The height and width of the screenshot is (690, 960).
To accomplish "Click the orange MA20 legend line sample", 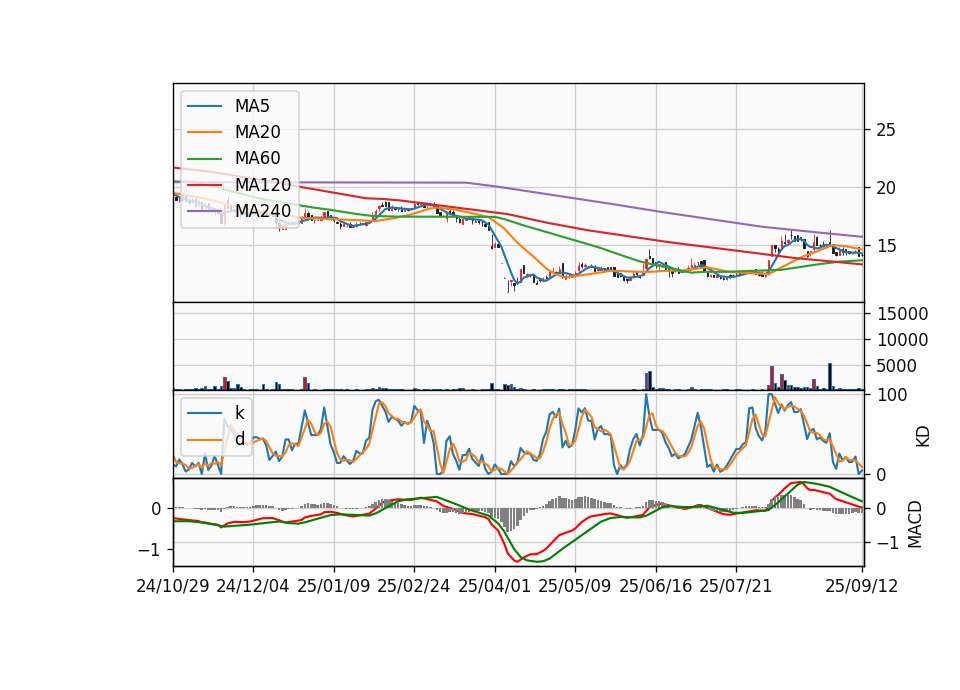I will pos(204,132).
